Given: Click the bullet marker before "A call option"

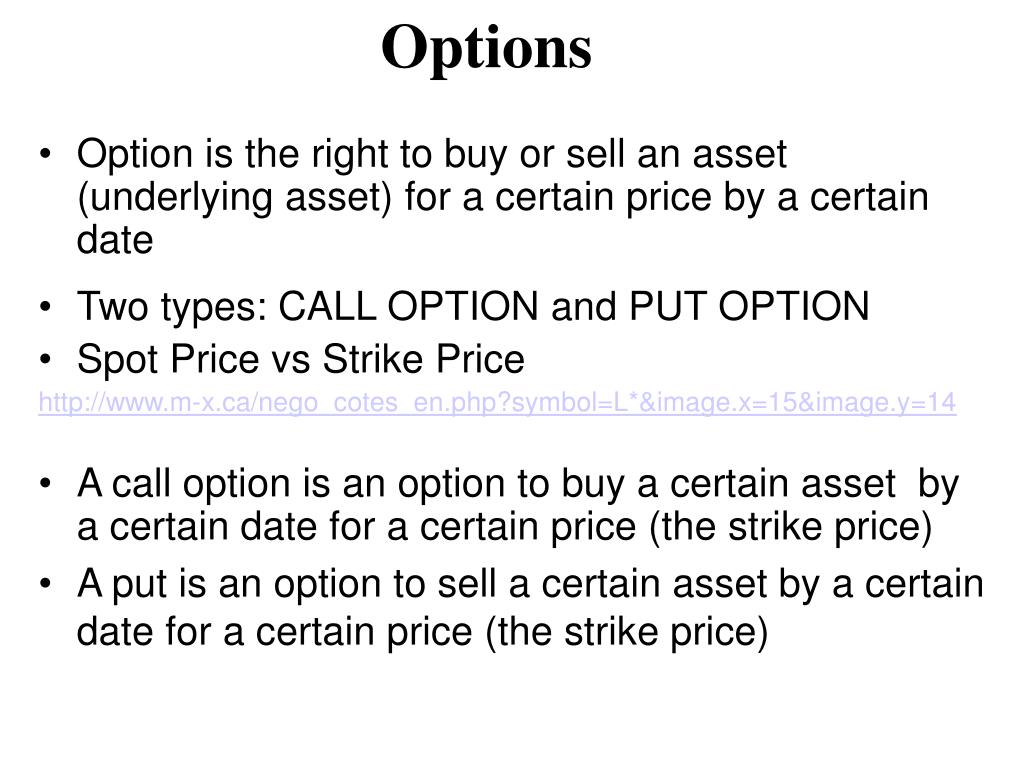Looking at the screenshot, I should tap(44, 484).
